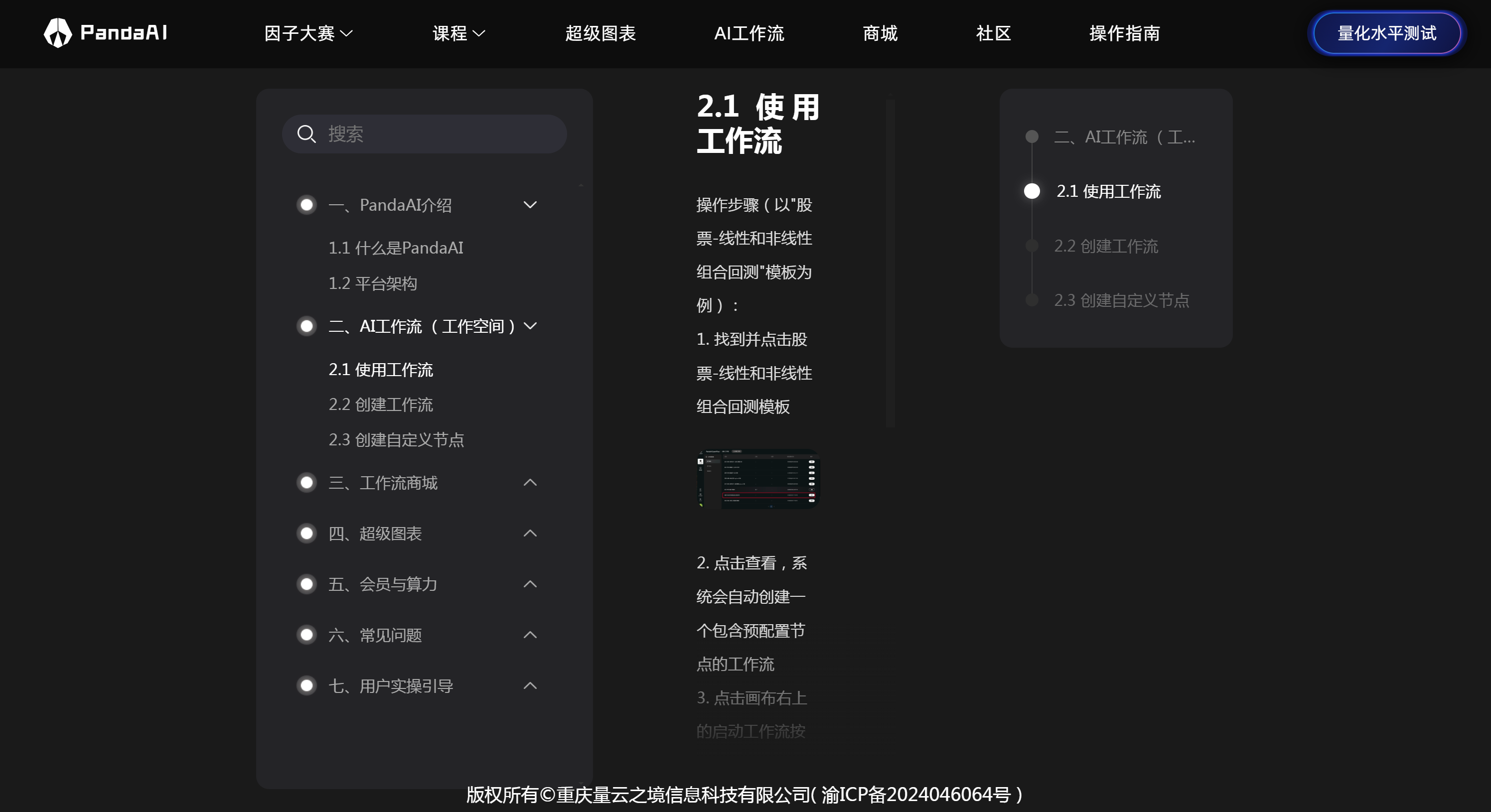Click the search magnifier icon
This screenshot has height=812, width=1491.
[x=306, y=134]
